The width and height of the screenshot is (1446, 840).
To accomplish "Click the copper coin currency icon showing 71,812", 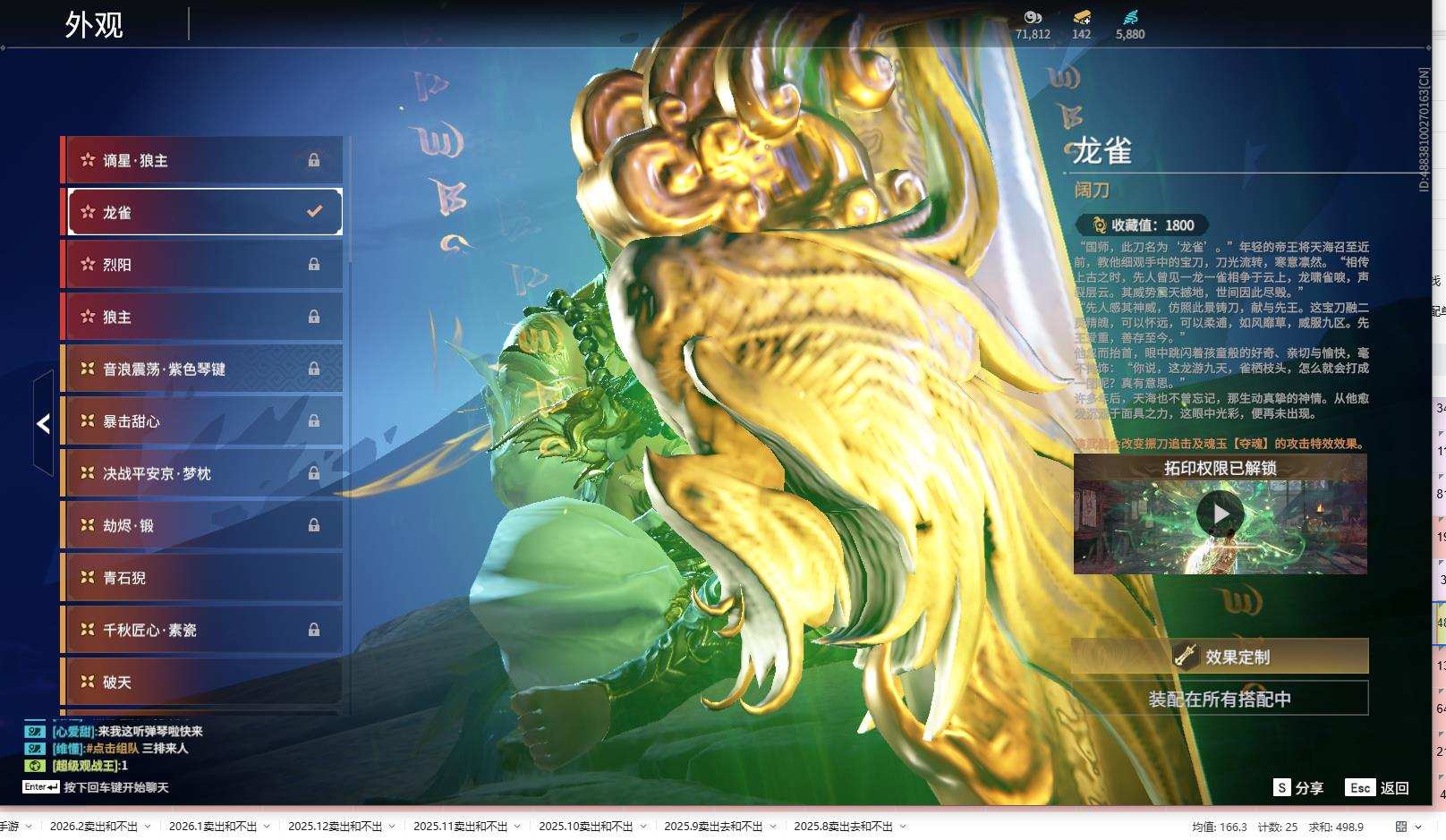I will [x=1033, y=17].
